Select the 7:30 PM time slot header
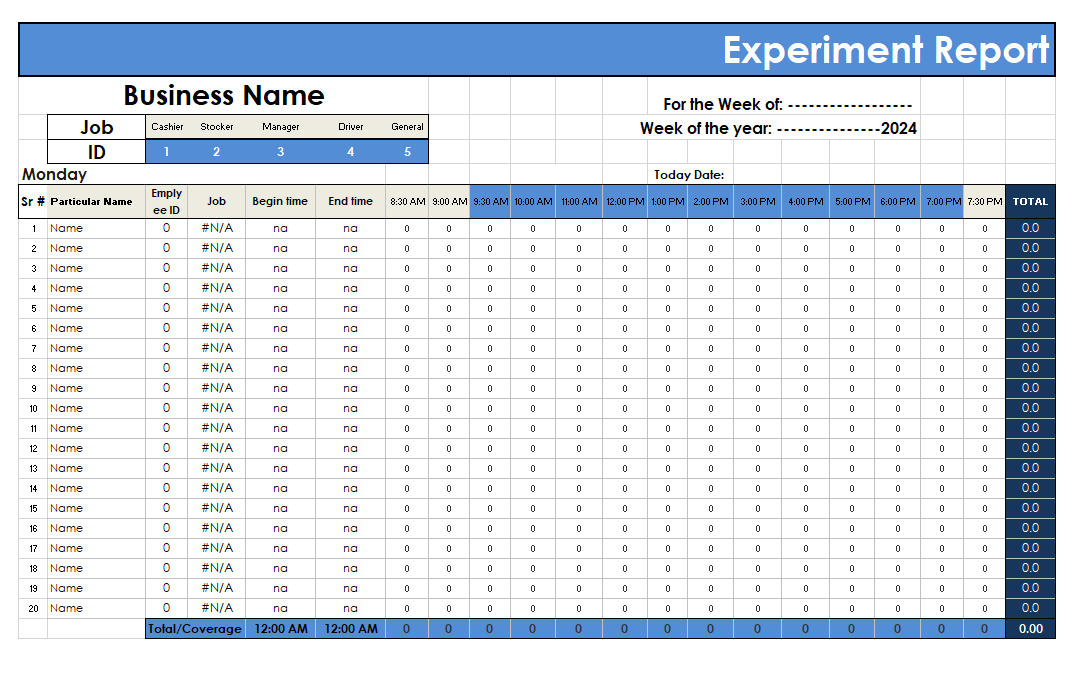The height and width of the screenshot is (683, 1082). coord(984,202)
